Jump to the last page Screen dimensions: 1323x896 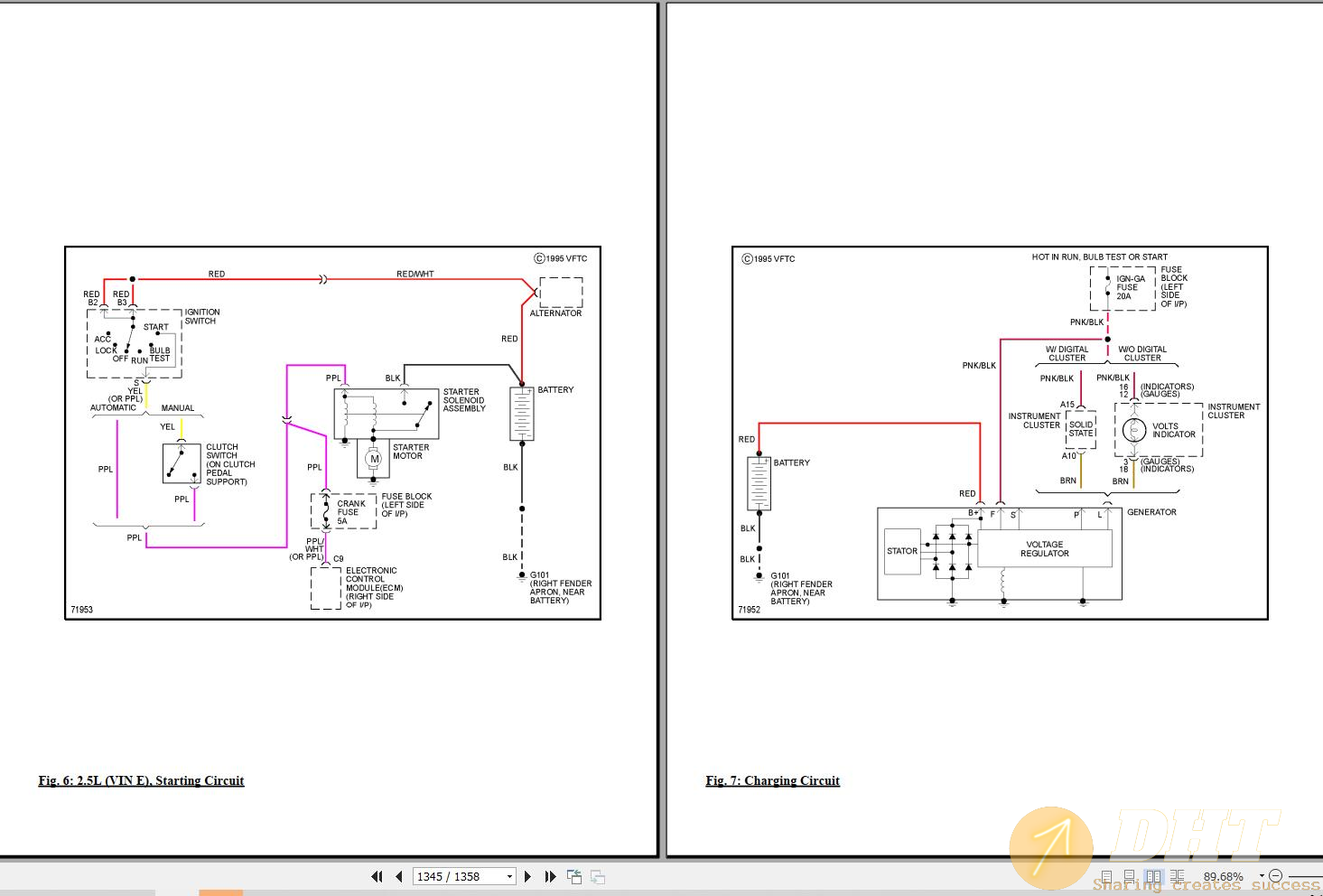550,876
